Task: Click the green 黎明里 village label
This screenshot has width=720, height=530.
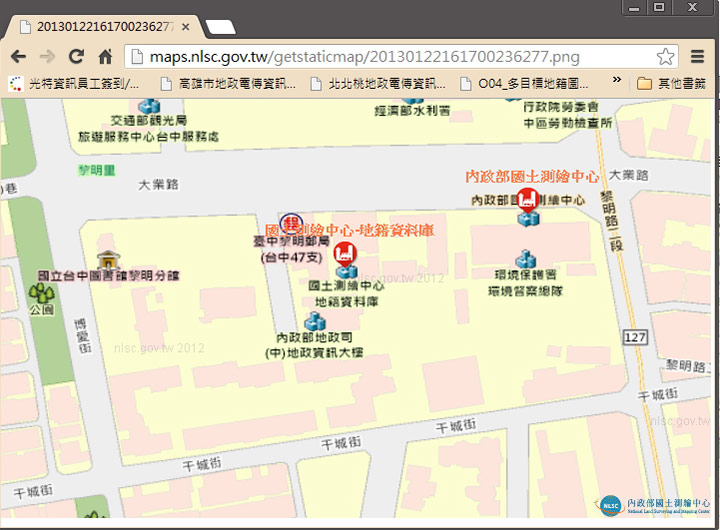Action: (x=96, y=171)
